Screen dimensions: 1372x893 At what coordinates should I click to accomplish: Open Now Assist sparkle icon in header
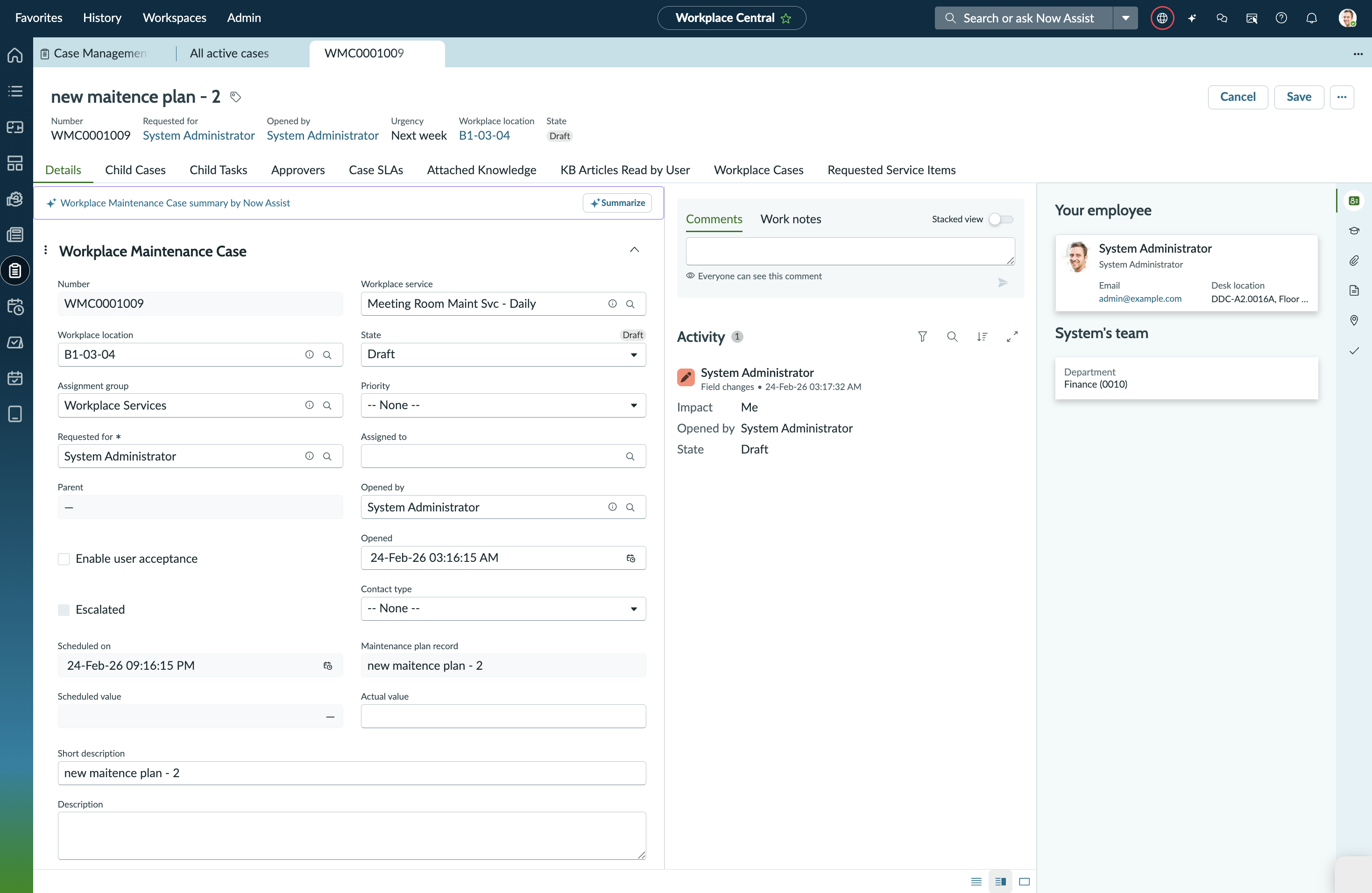pyautogui.click(x=1192, y=18)
